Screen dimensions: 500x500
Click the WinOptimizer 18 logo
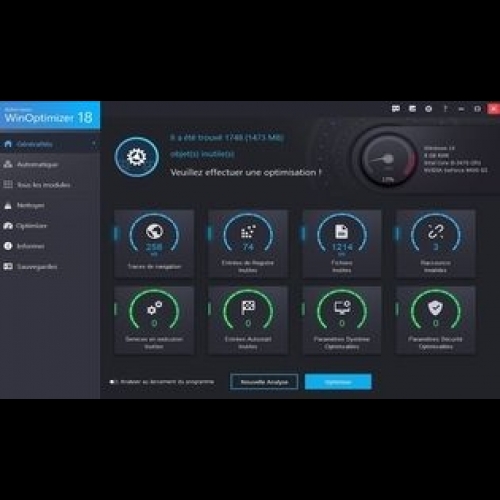point(49,115)
